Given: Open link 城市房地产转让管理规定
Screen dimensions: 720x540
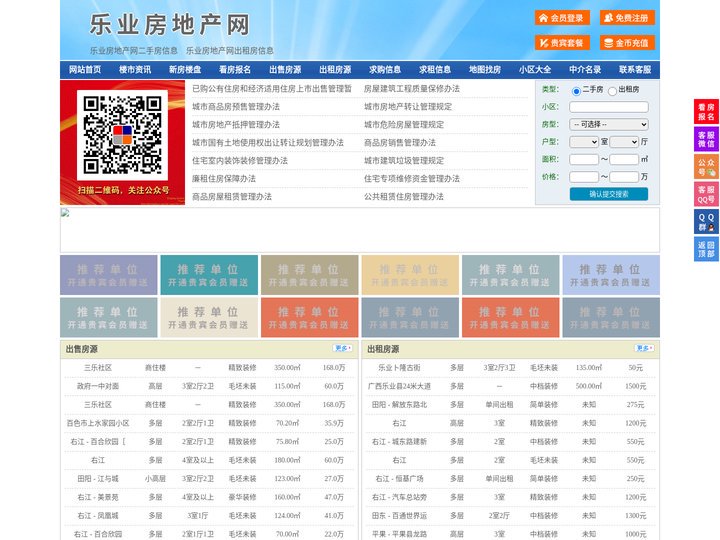Looking at the screenshot, I should tap(408, 107).
